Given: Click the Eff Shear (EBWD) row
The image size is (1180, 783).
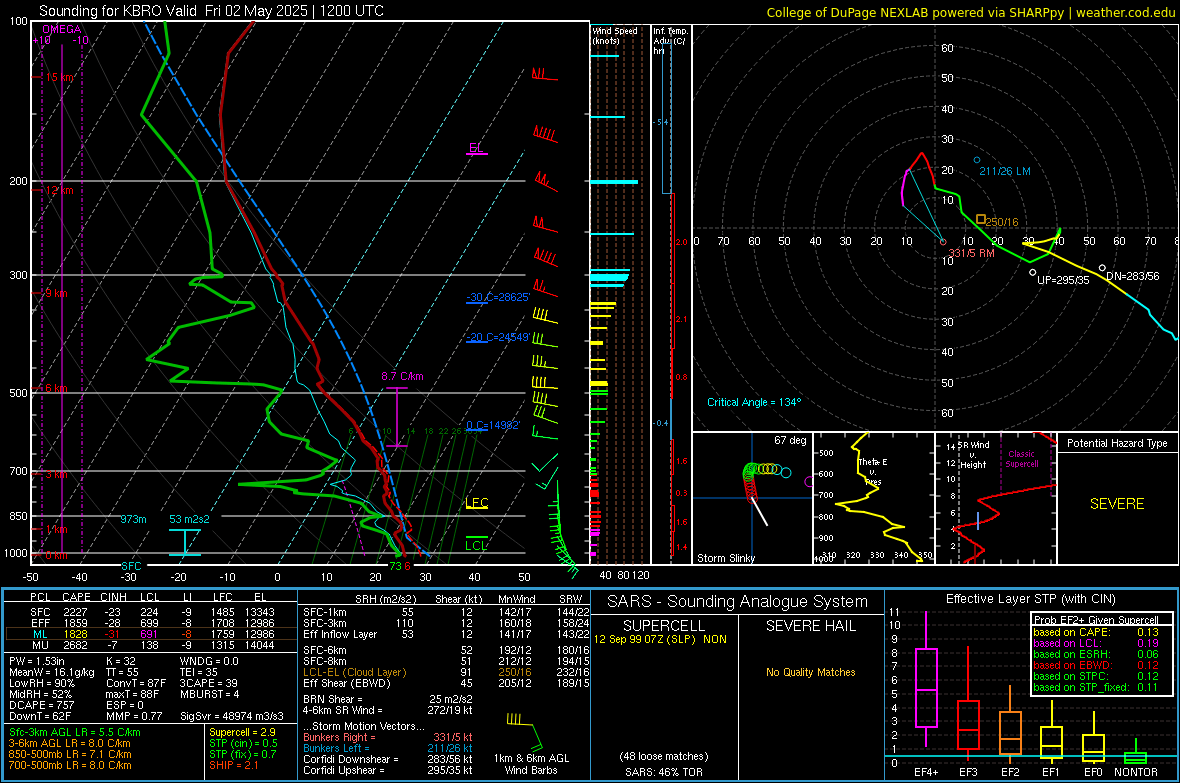Looking at the screenshot, I should (446, 684).
